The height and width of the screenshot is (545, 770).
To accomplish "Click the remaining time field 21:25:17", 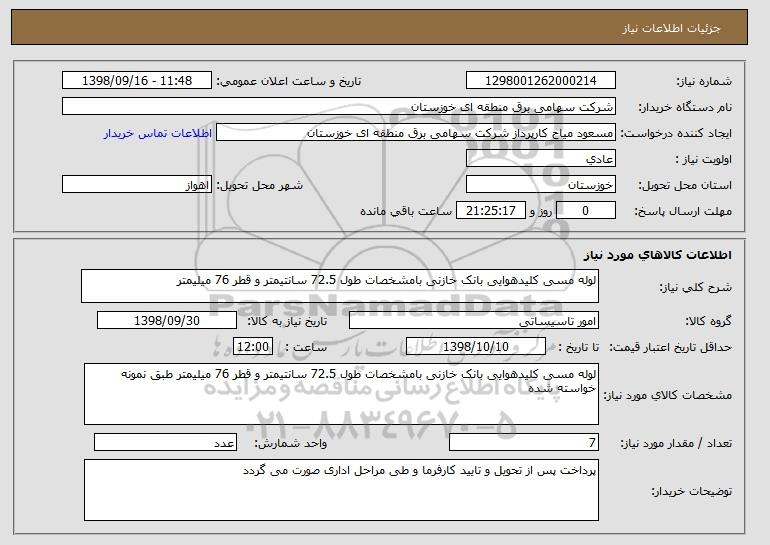I will point(491,211).
